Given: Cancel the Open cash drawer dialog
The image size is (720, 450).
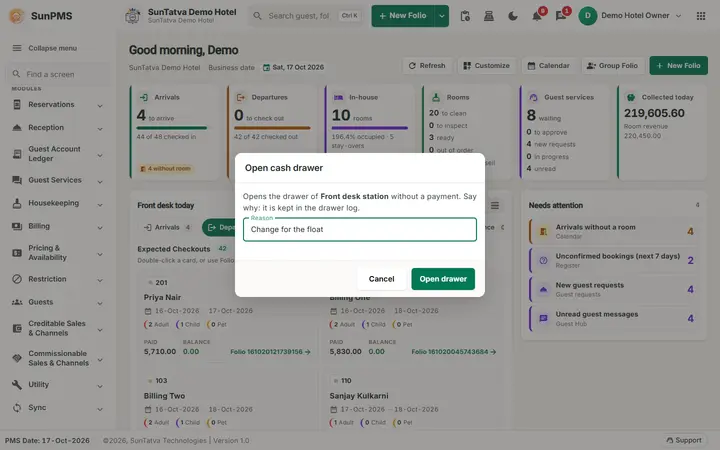Looking at the screenshot, I should tap(381, 279).
